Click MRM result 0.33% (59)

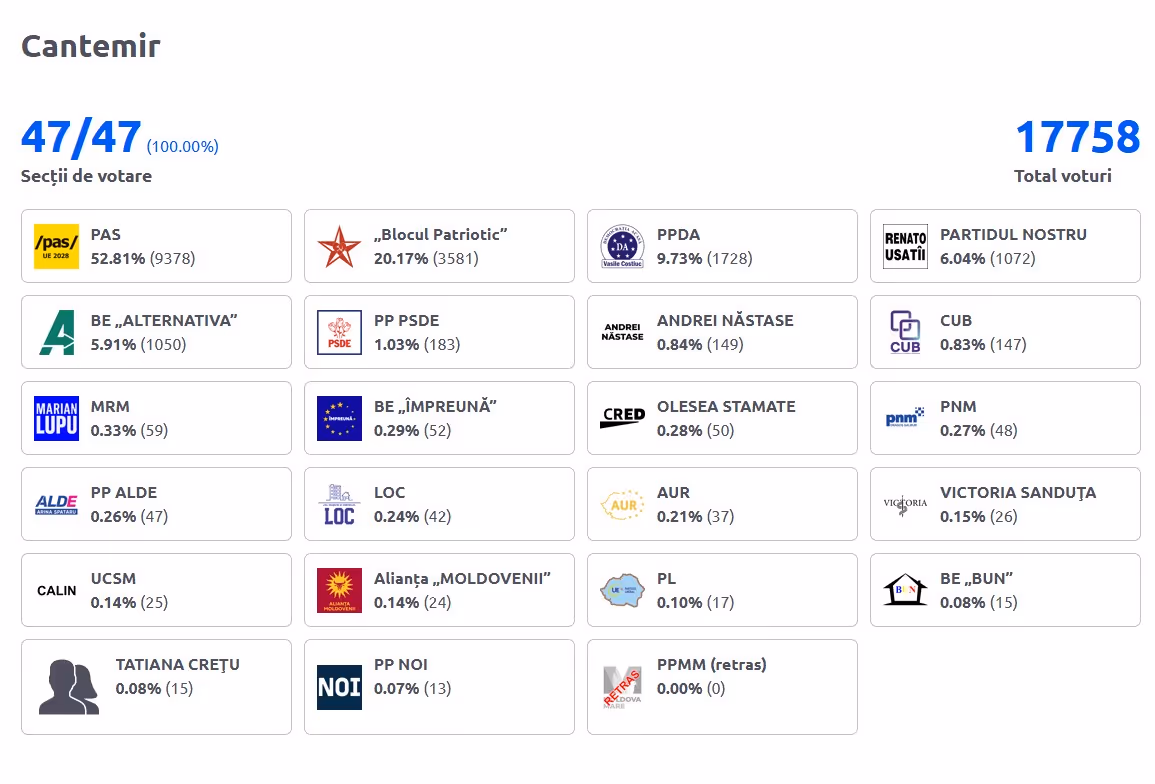tap(130, 431)
